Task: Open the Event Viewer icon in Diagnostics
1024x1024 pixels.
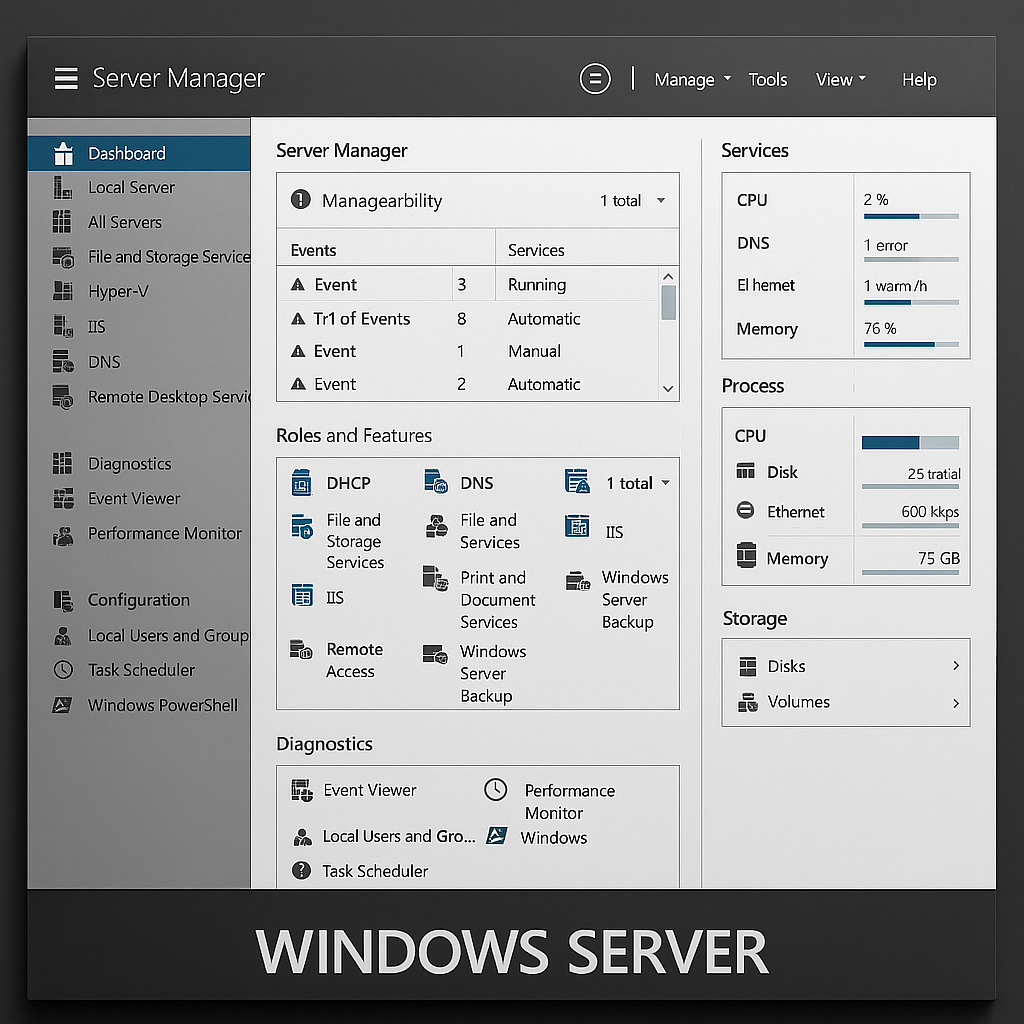Action: point(302,790)
